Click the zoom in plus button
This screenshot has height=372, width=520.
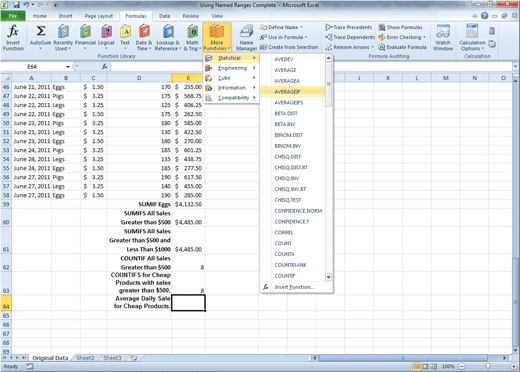513,366
